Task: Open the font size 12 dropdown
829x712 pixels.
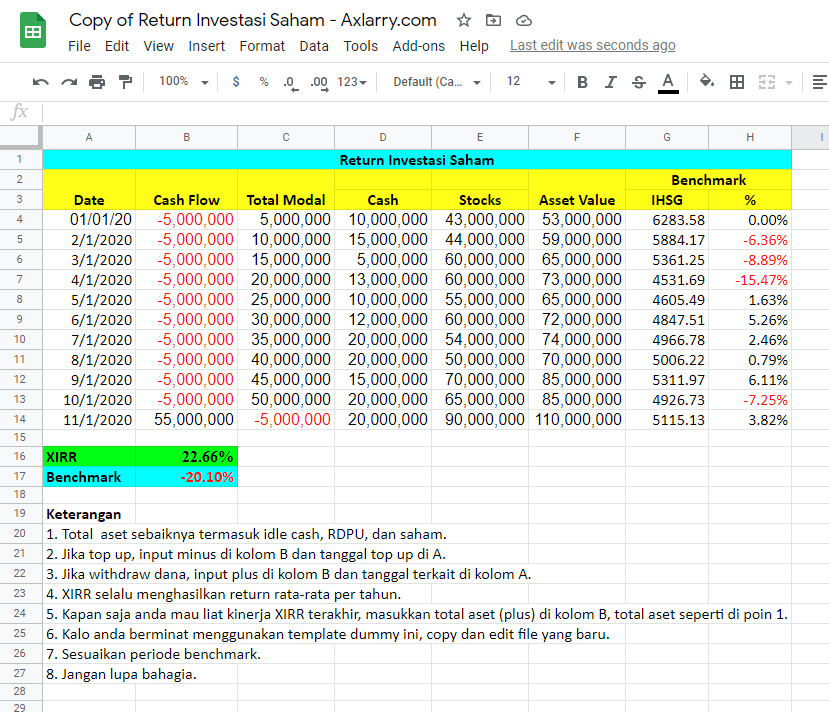Action: pos(530,81)
